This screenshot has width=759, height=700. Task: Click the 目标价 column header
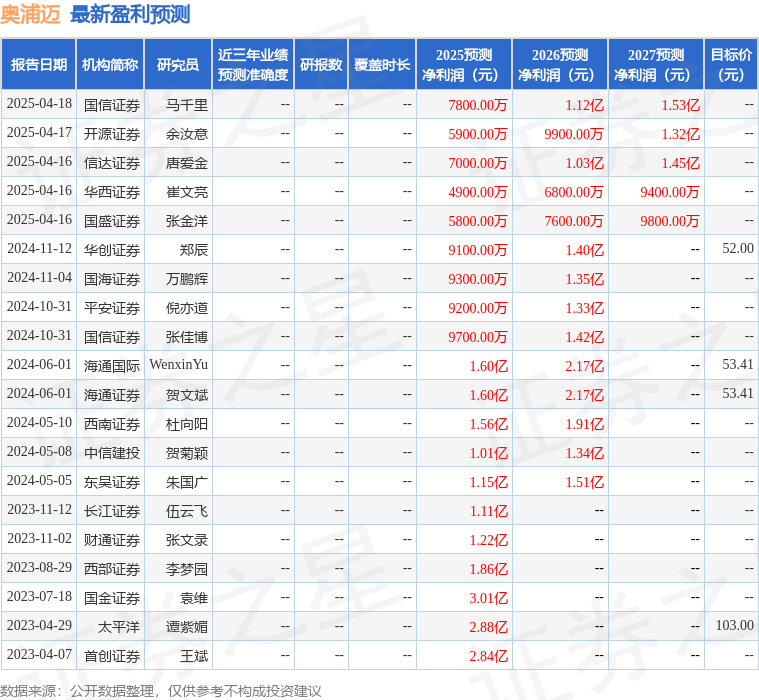731,64
